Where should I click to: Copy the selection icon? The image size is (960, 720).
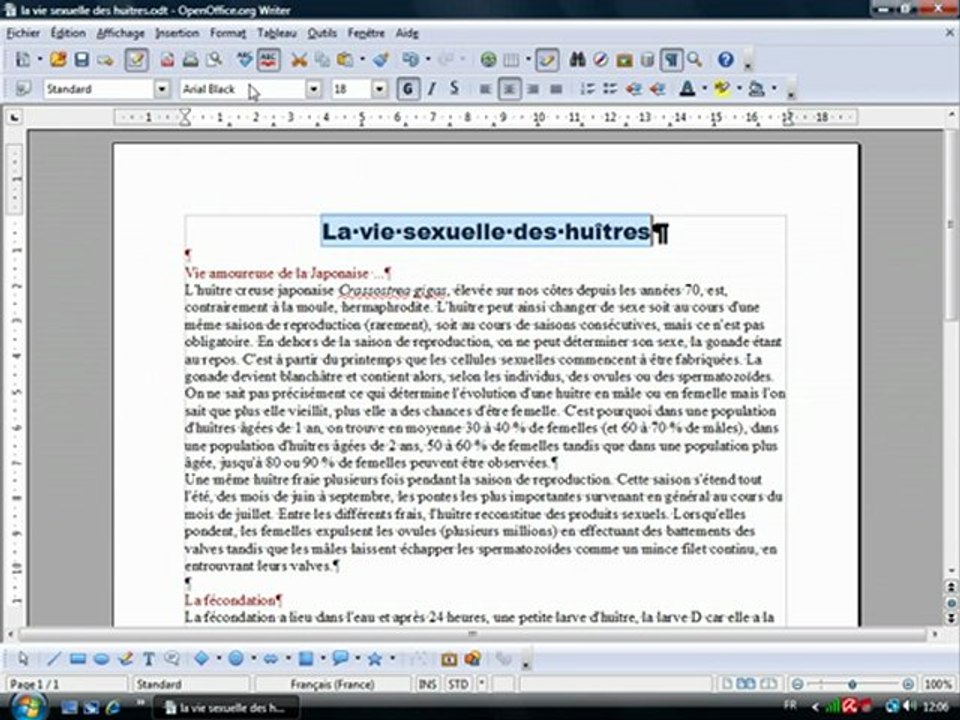(x=322, y=59)
